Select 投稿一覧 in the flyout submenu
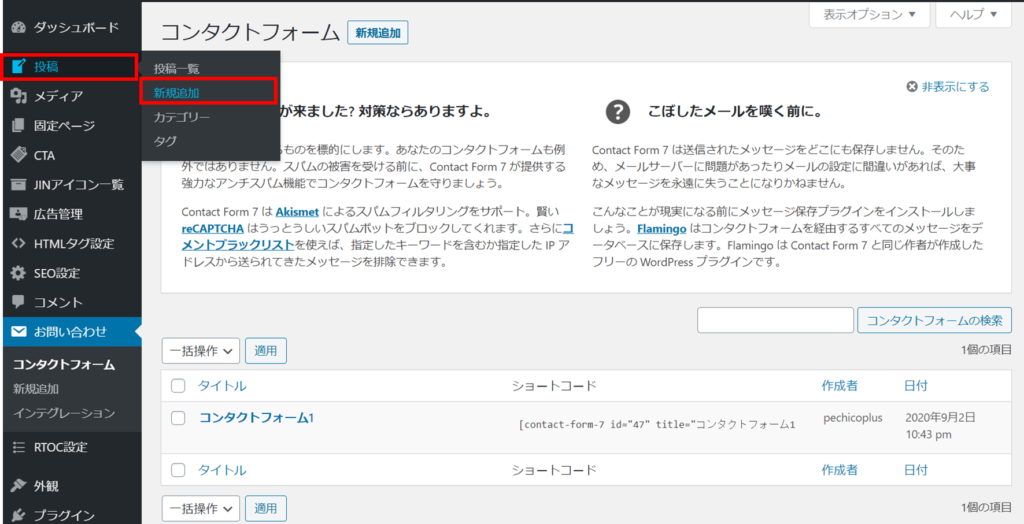 click(x=176, y=69)
